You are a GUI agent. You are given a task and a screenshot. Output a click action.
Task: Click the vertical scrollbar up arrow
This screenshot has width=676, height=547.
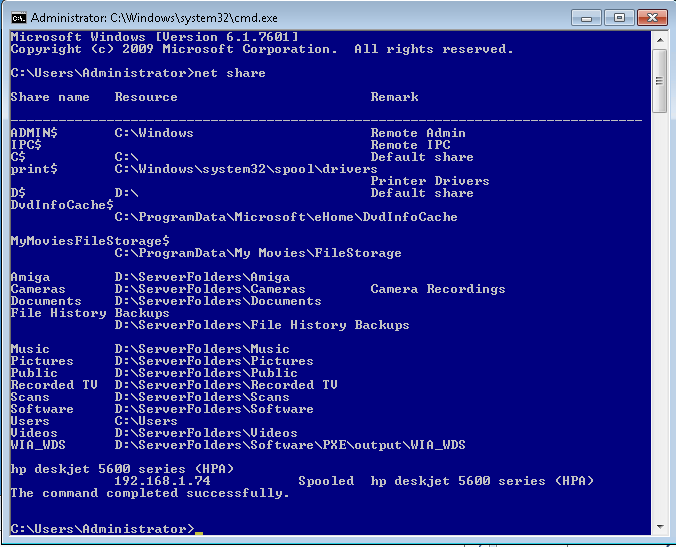tap(659, 39)
